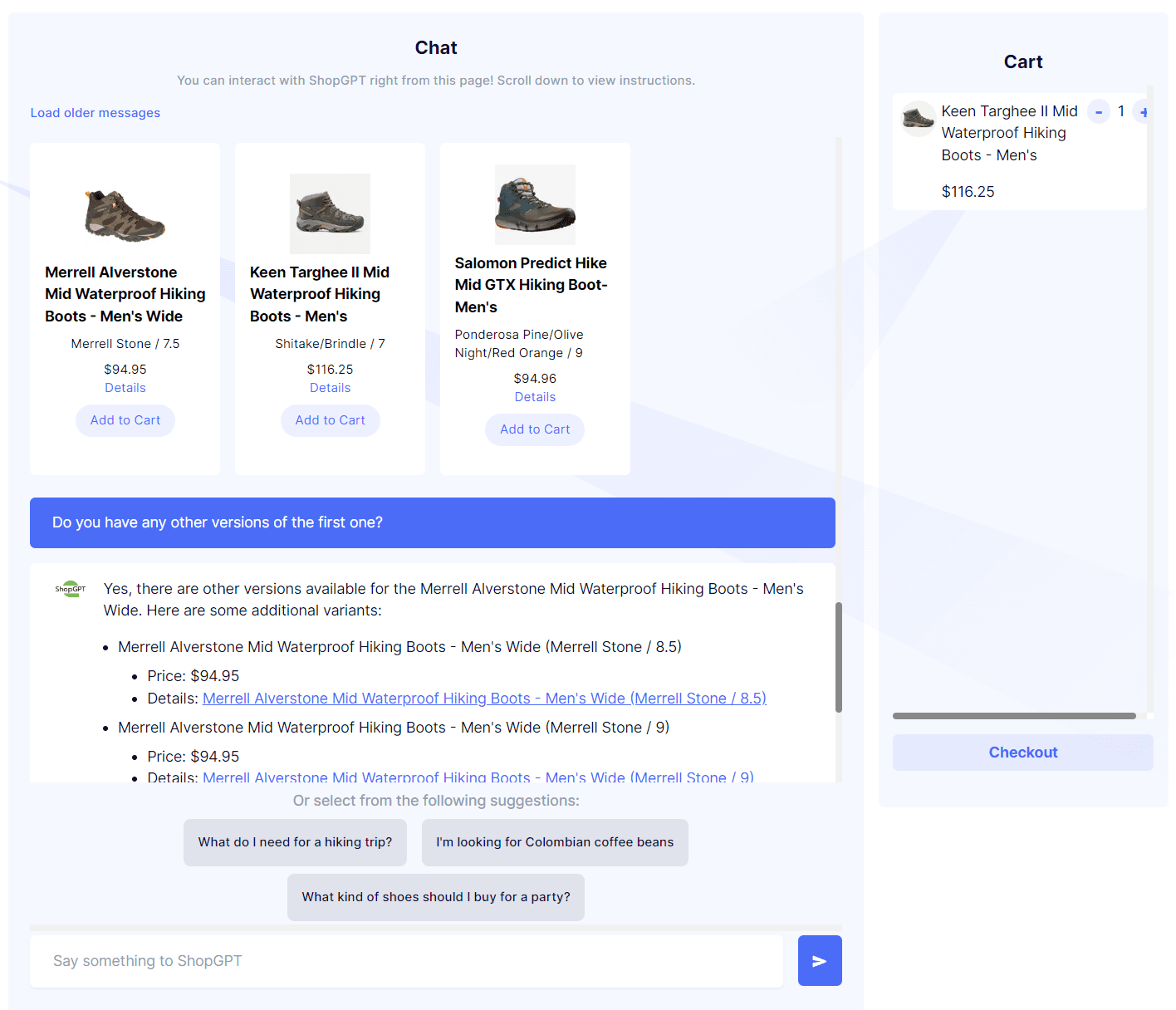The width and height of the screenshot is (1176, 1010).
Task: Add Keen Targhee II boots to cart
Action: 330,420
